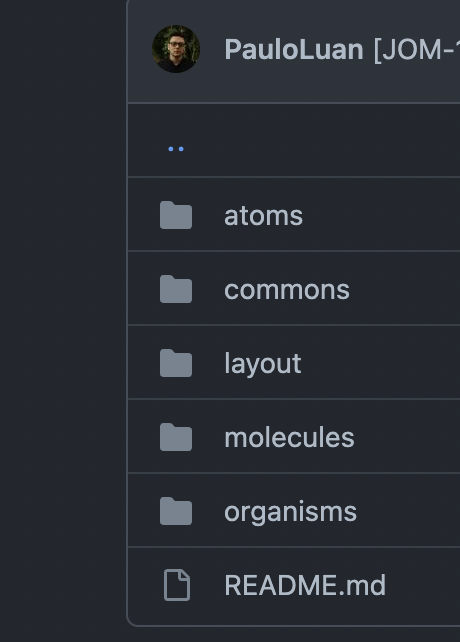Viewport: 460px width, 642px height.
Task: Click the folder icon beside commons
Action: coord(176,289)
